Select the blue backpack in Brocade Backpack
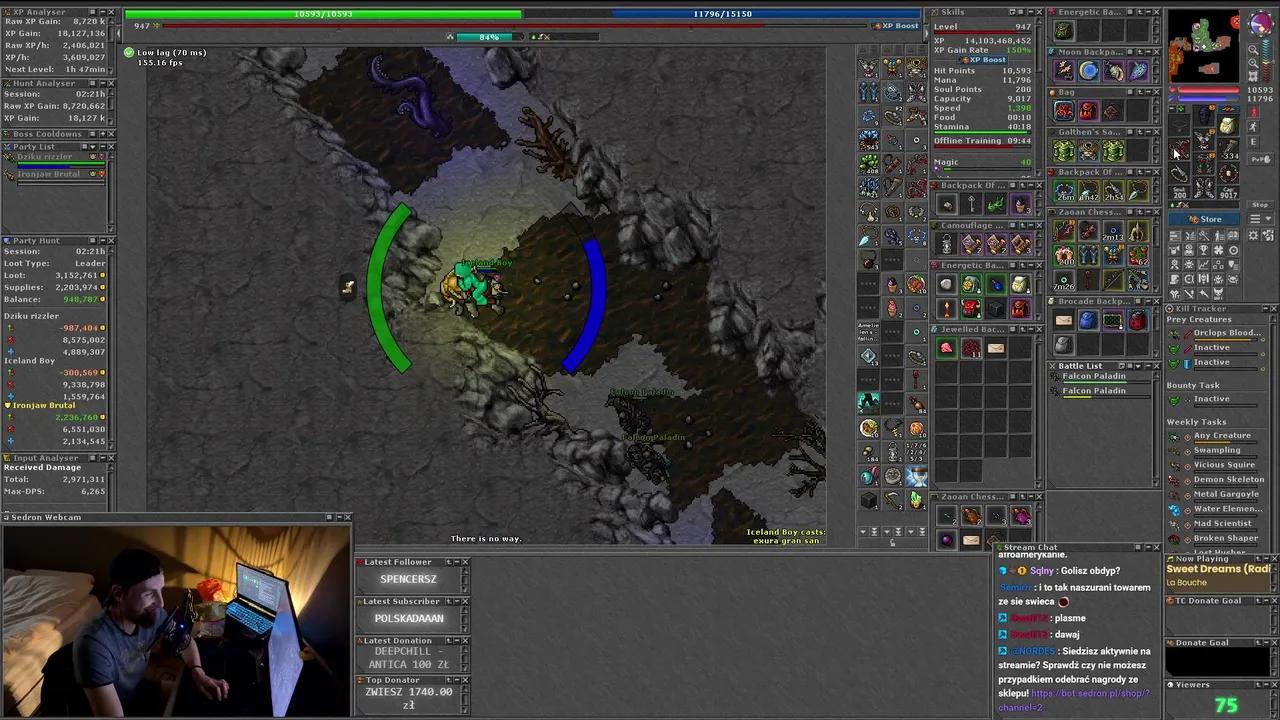The height and width of the screenshot is (720, 1280). [x=1088, y=320]
